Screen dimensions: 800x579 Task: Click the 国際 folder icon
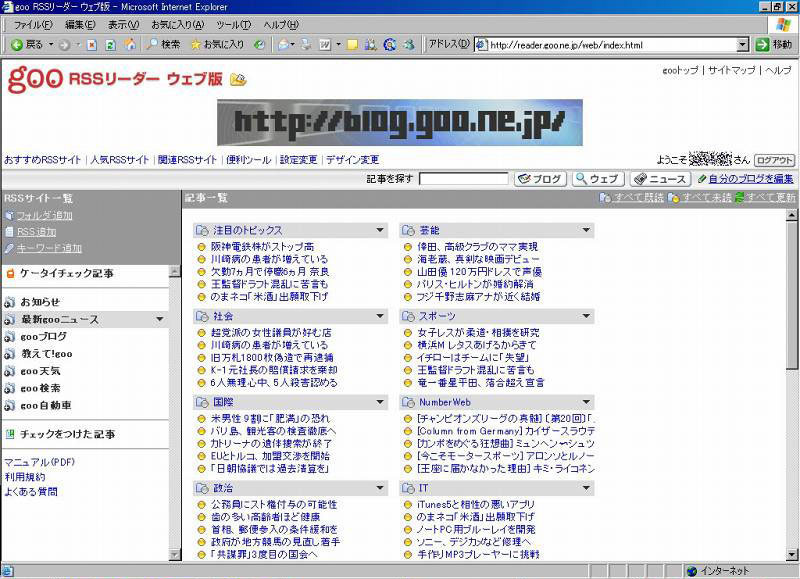[202, 402]
